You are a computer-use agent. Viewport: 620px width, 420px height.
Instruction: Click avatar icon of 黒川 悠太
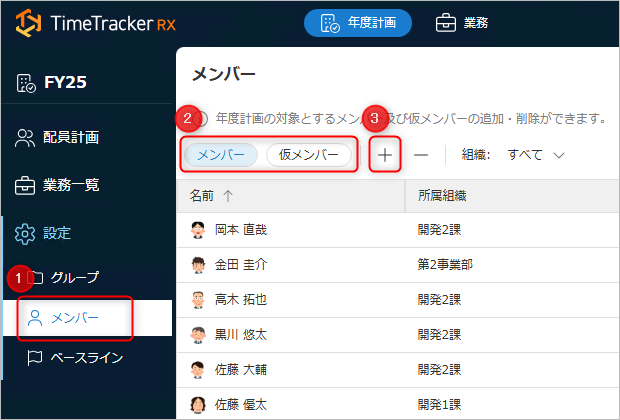(197, 335)
